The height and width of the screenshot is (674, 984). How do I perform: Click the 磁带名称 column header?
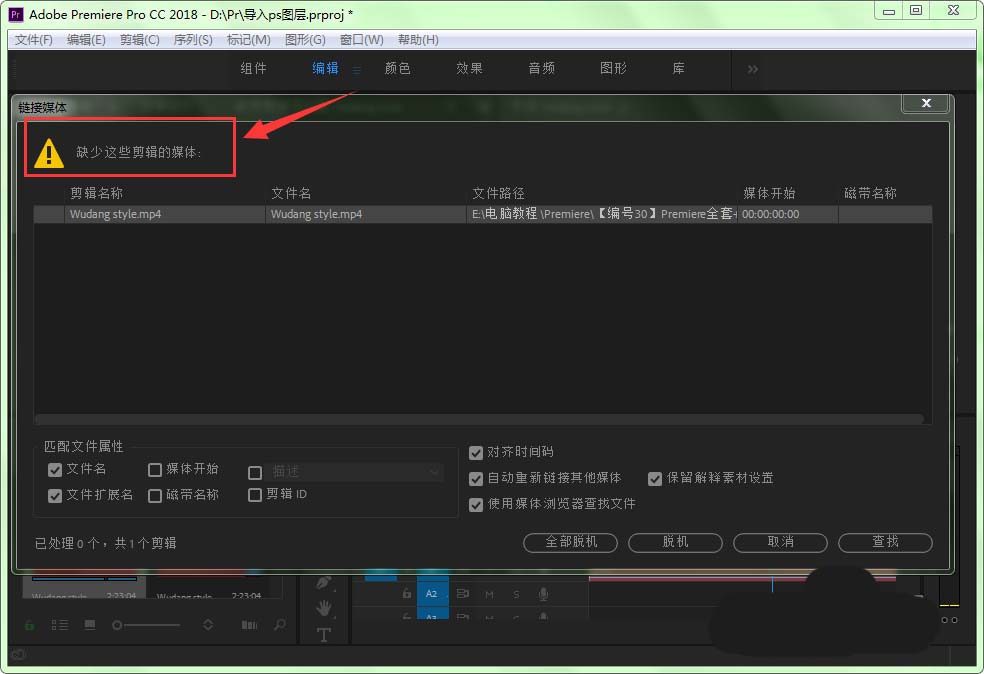870,193
